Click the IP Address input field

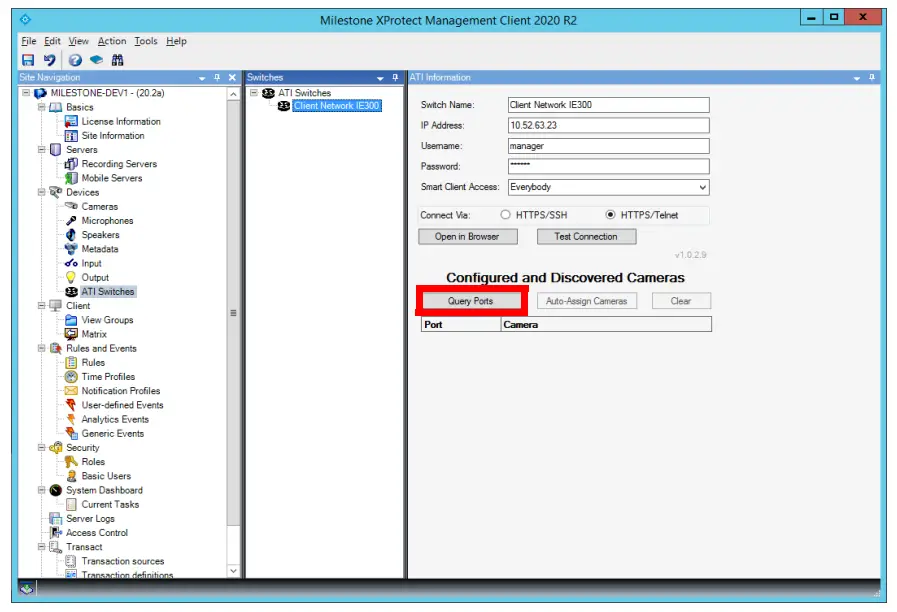pos(609,125)
